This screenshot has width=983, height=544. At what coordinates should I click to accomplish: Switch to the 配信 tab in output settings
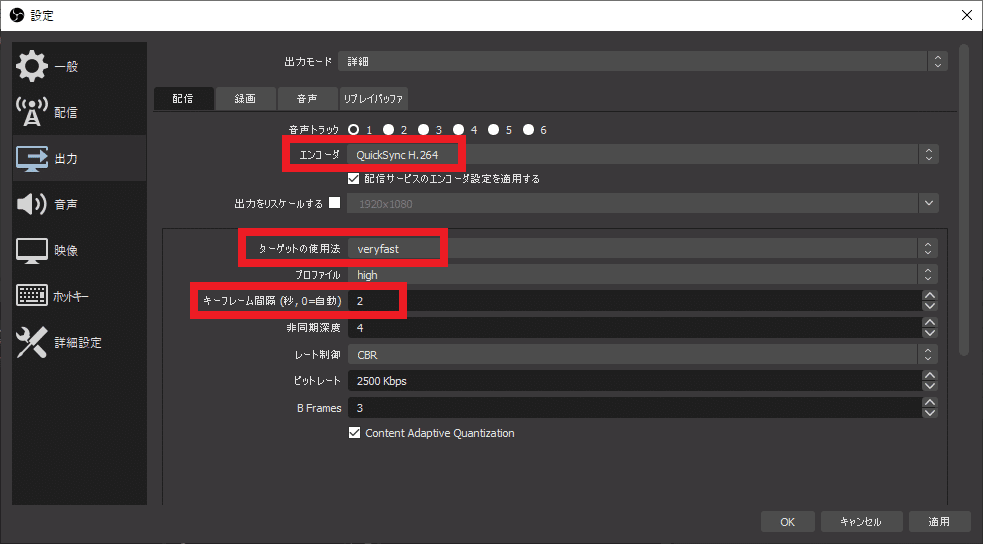click(x=184, y=98)
